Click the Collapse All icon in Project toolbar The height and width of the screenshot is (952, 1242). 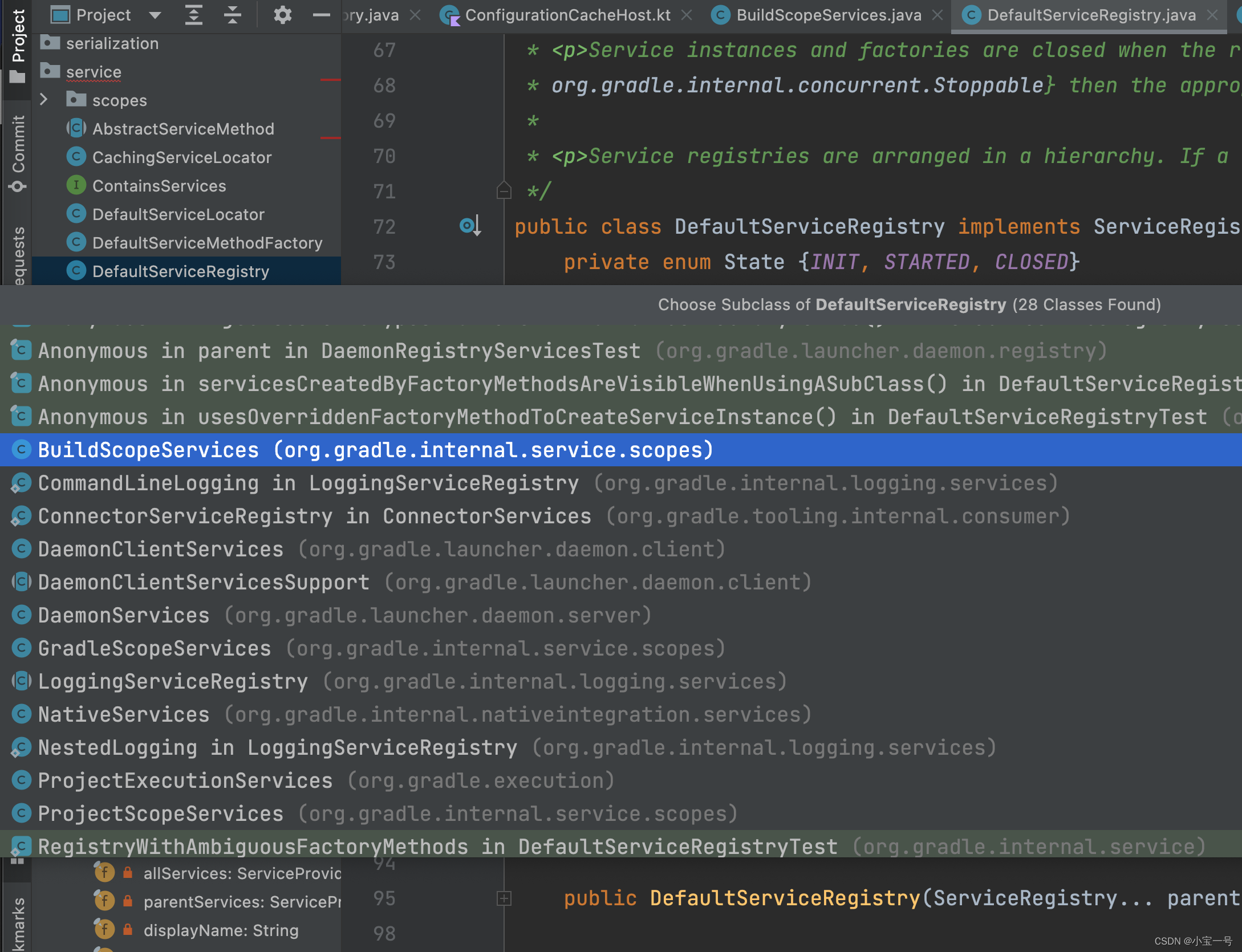[x=233, y=15]
